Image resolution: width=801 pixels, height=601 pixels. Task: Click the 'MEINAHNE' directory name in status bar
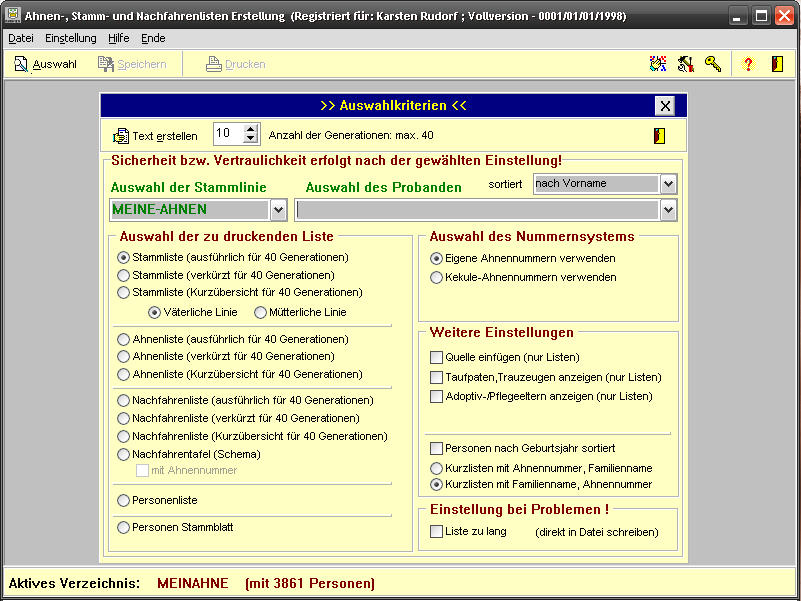pyautogui.click(x=193, y=583)
